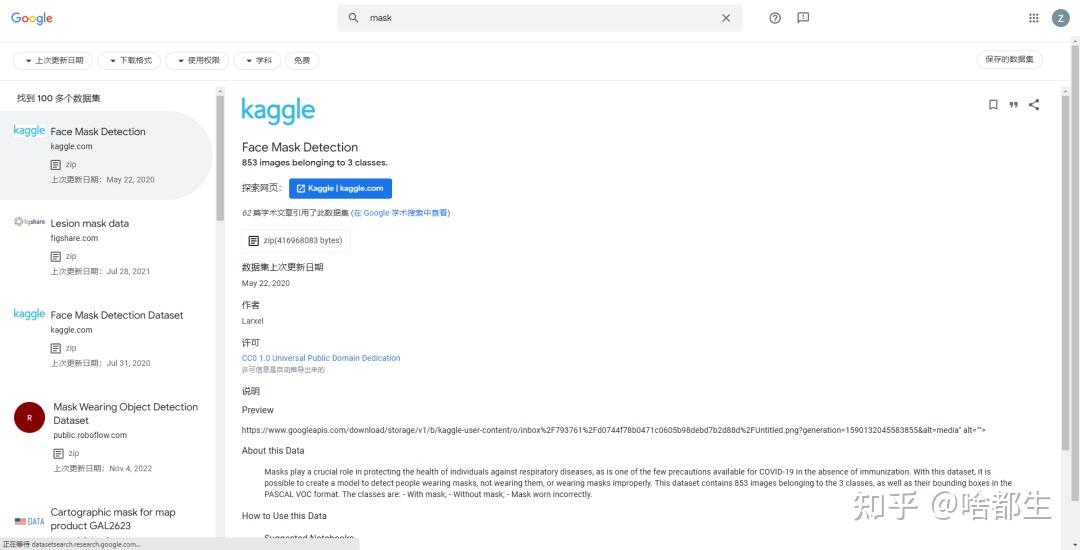Open the CC0 1.0 Universal license link
This screenshot has width=1080, height=550.
321,358
